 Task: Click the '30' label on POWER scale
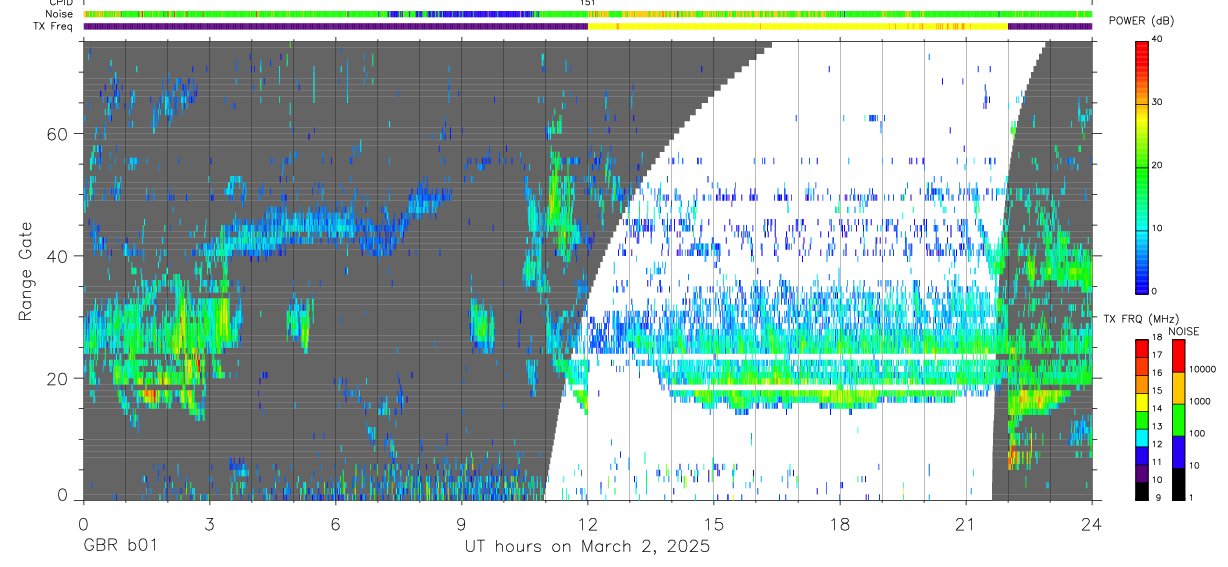(x=1158, y=103)
